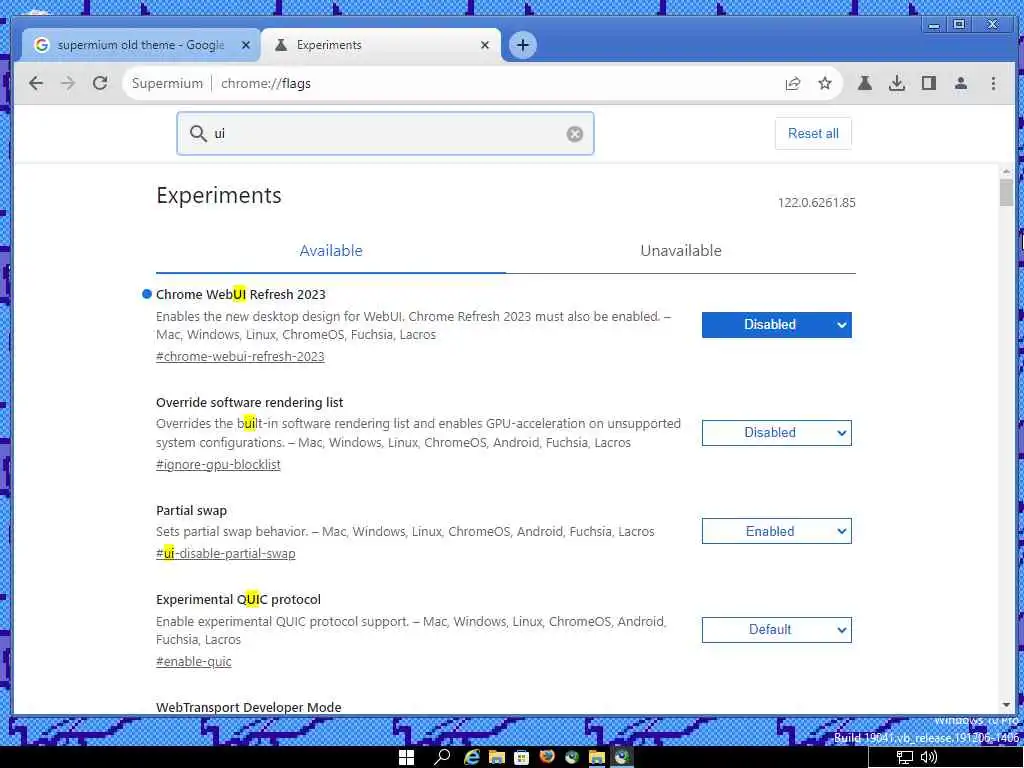Clear the flags search with the X icon
The width and height of the screenshot is (1024, 768).
[575, 134]
